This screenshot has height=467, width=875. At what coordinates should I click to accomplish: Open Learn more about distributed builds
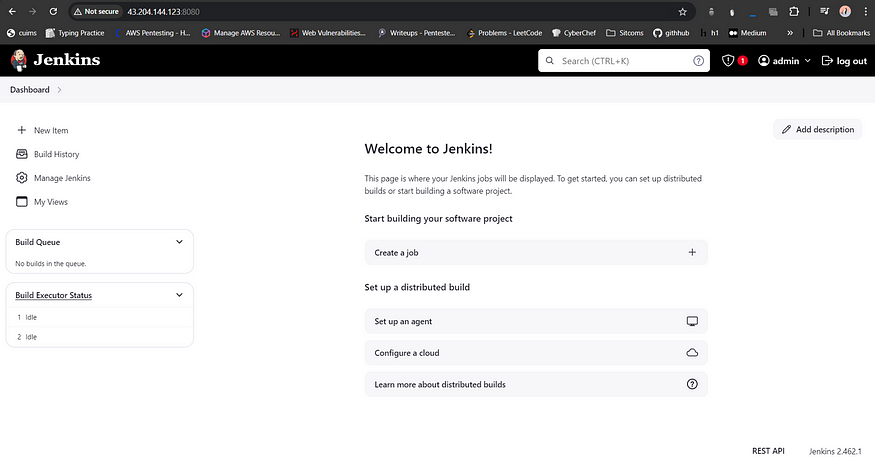(x=536, y=384)
